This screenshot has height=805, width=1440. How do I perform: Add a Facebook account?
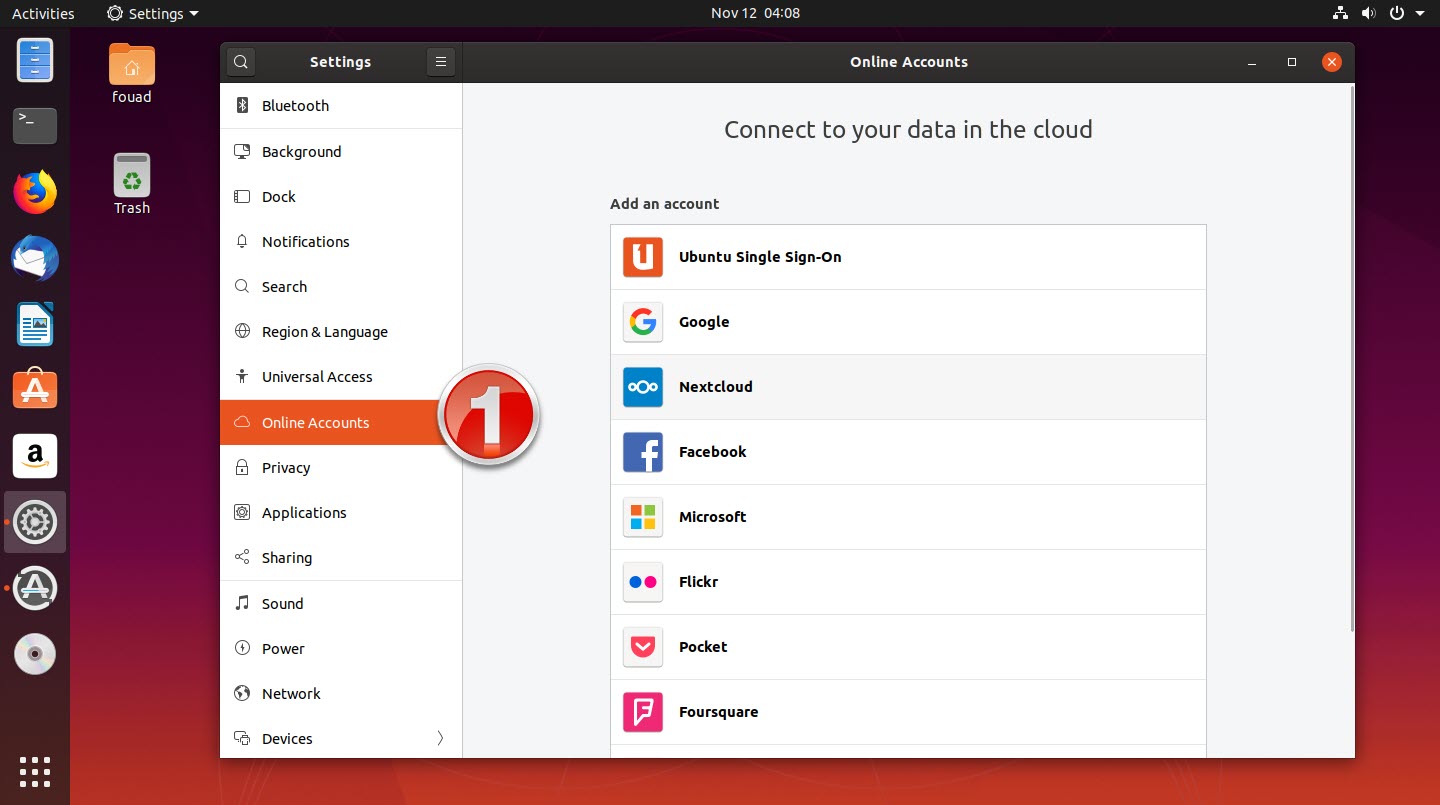pyautogui.click(x=908, y=452)
